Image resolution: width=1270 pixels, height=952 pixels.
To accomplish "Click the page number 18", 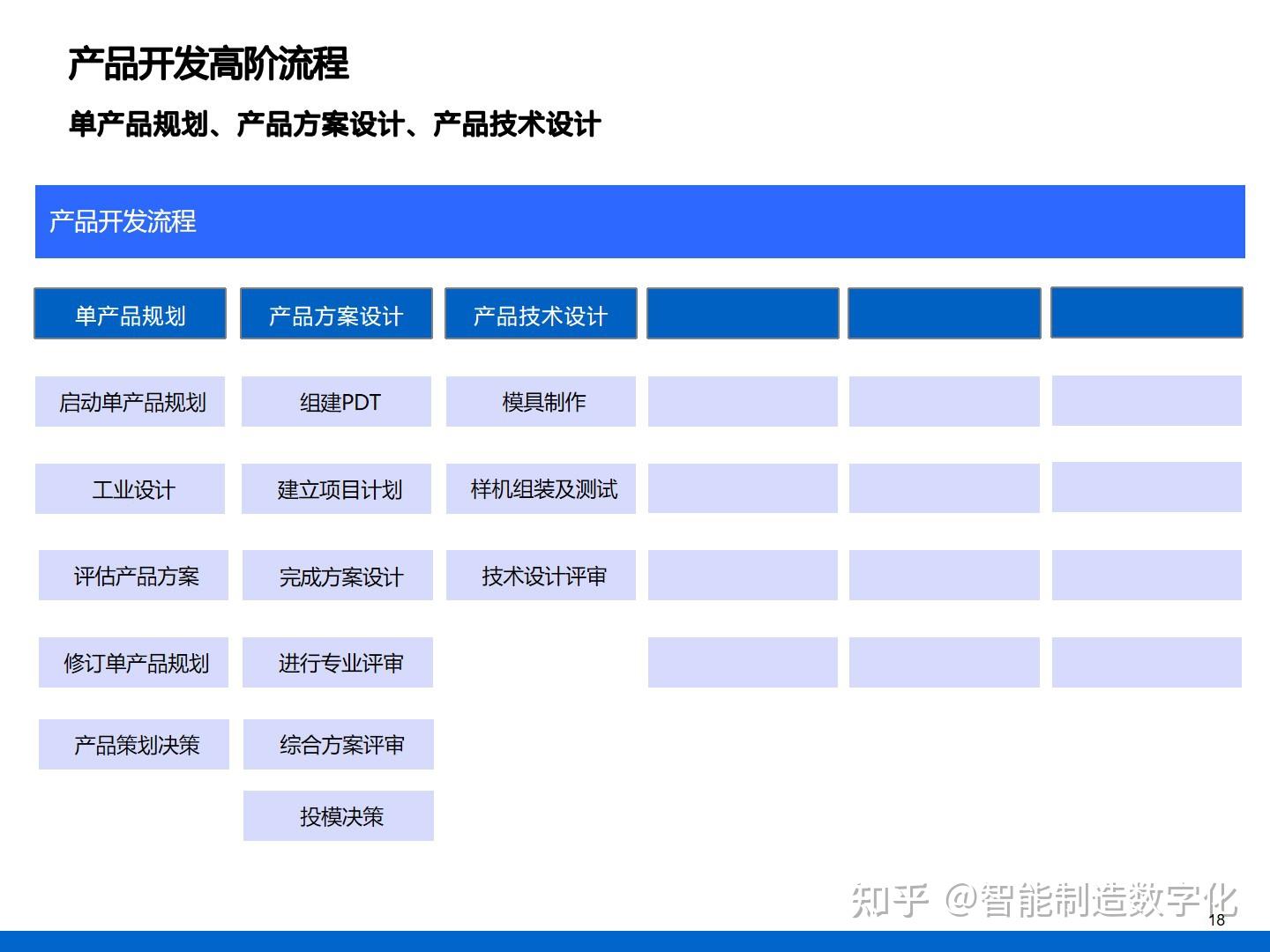I will coord(1215,919).
